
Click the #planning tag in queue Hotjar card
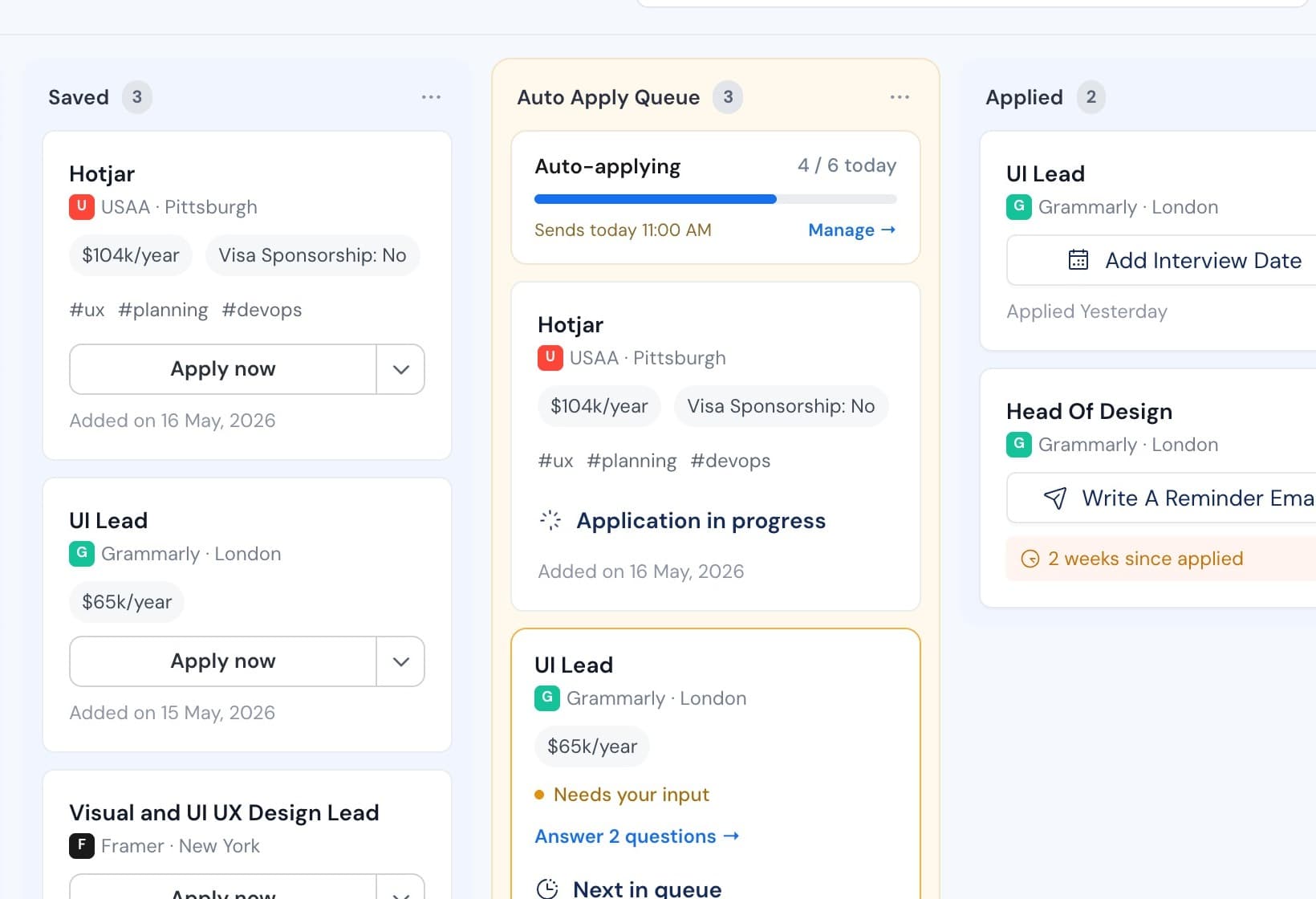(632, 461)
